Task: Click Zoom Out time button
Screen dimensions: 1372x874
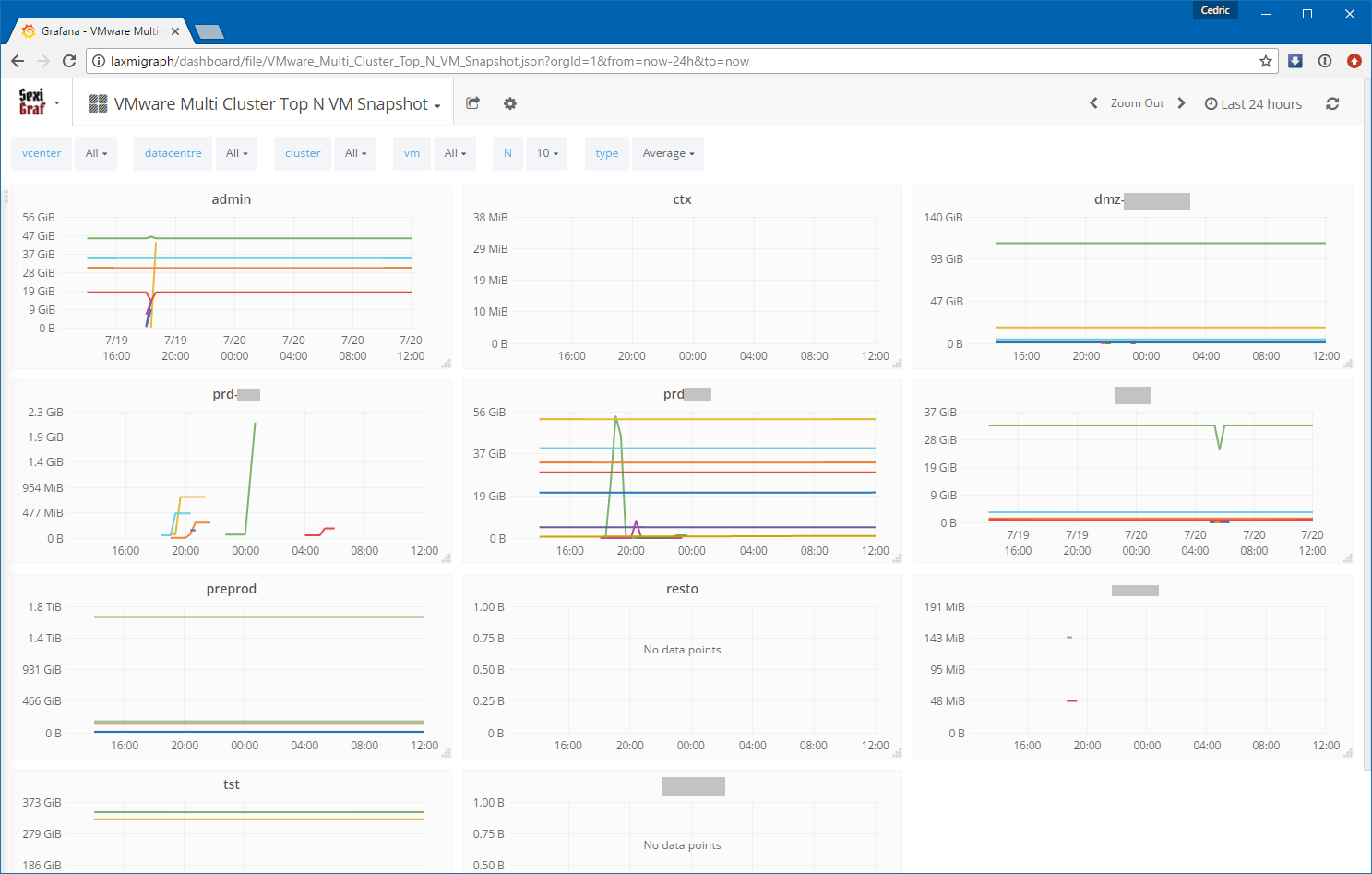Action: click(x=1137, y=103)
